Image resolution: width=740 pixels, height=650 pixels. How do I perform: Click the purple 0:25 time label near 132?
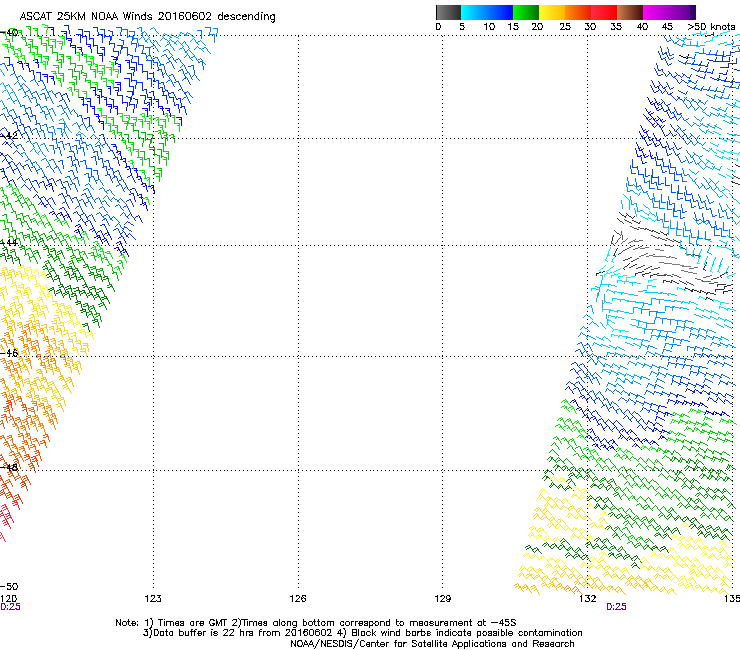[x=616, y=607]
